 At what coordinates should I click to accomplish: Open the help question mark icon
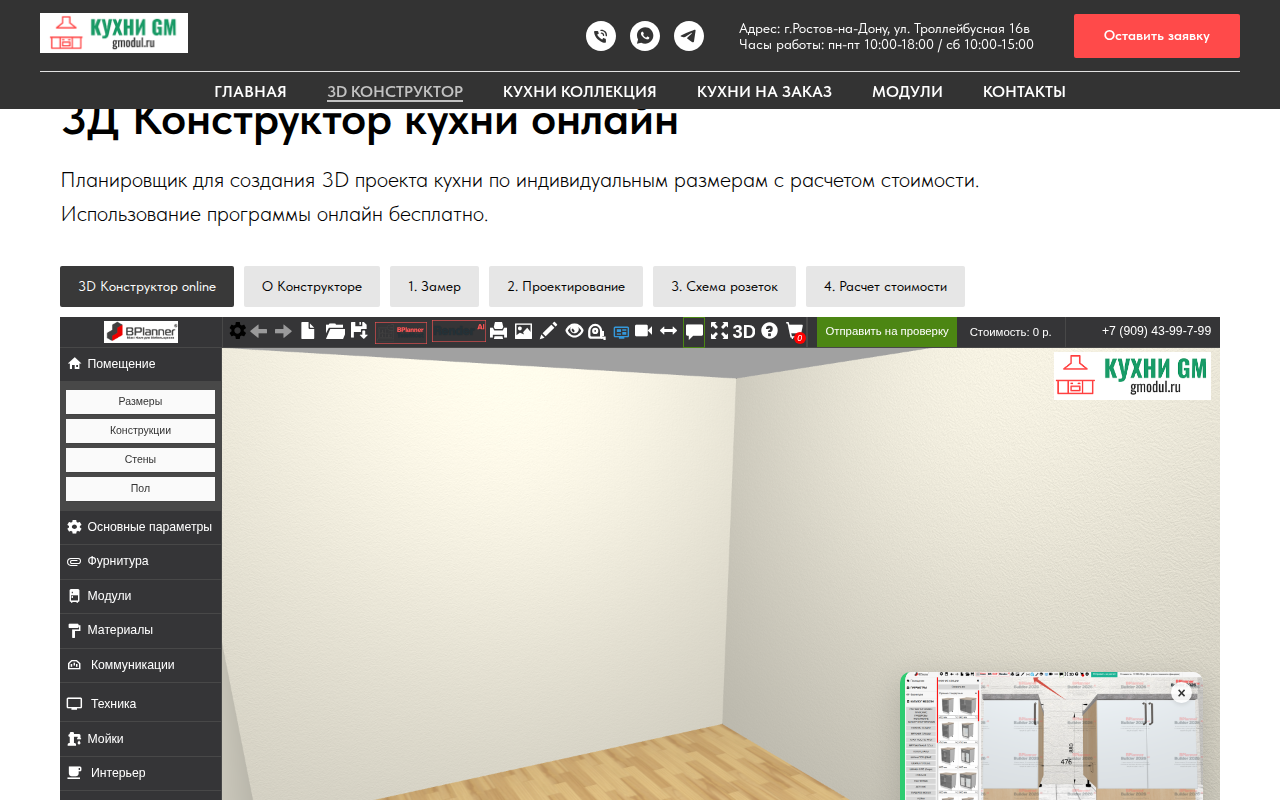(x=769, y=331)
